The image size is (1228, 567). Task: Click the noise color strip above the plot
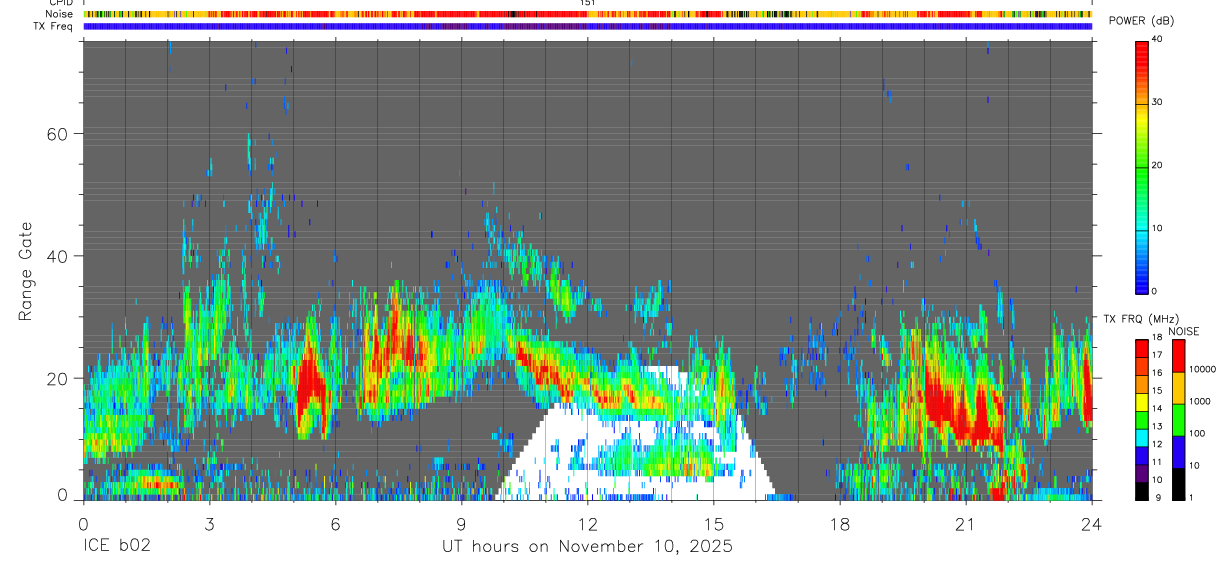[x=587, y=14]
